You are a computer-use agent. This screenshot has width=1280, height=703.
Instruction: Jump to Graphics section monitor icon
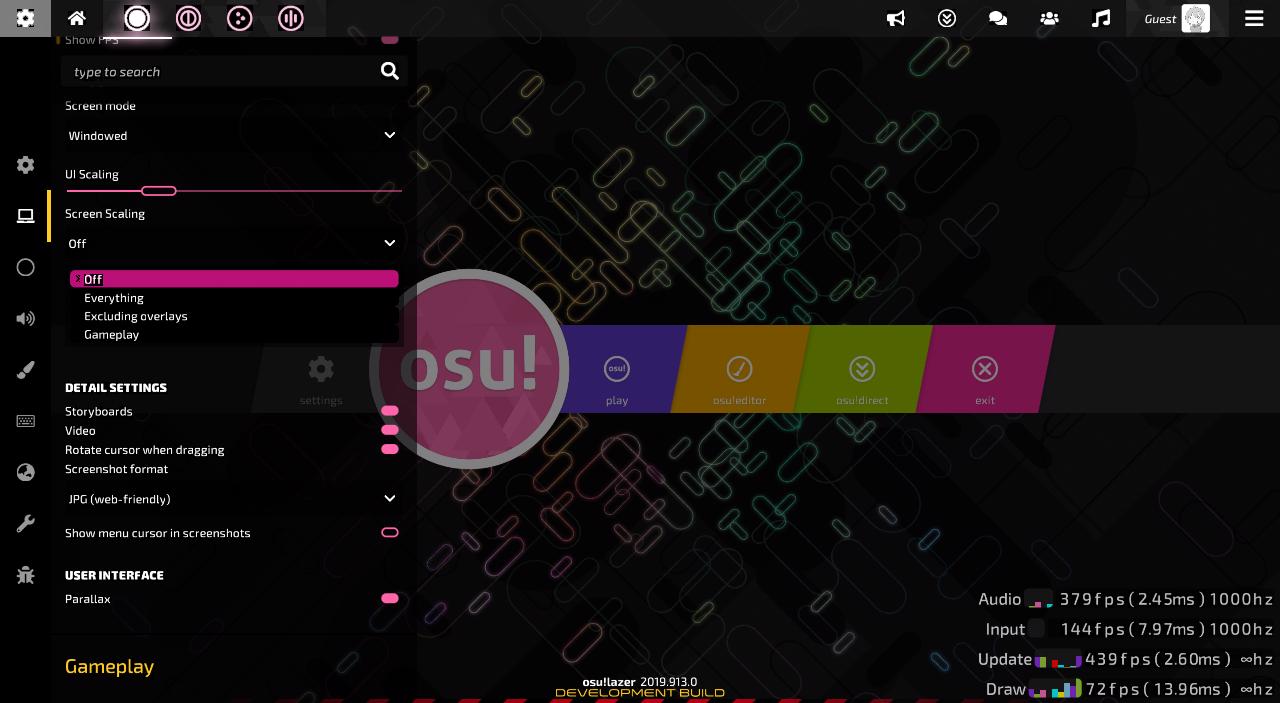pyautogui.click(x=26, y=216)
